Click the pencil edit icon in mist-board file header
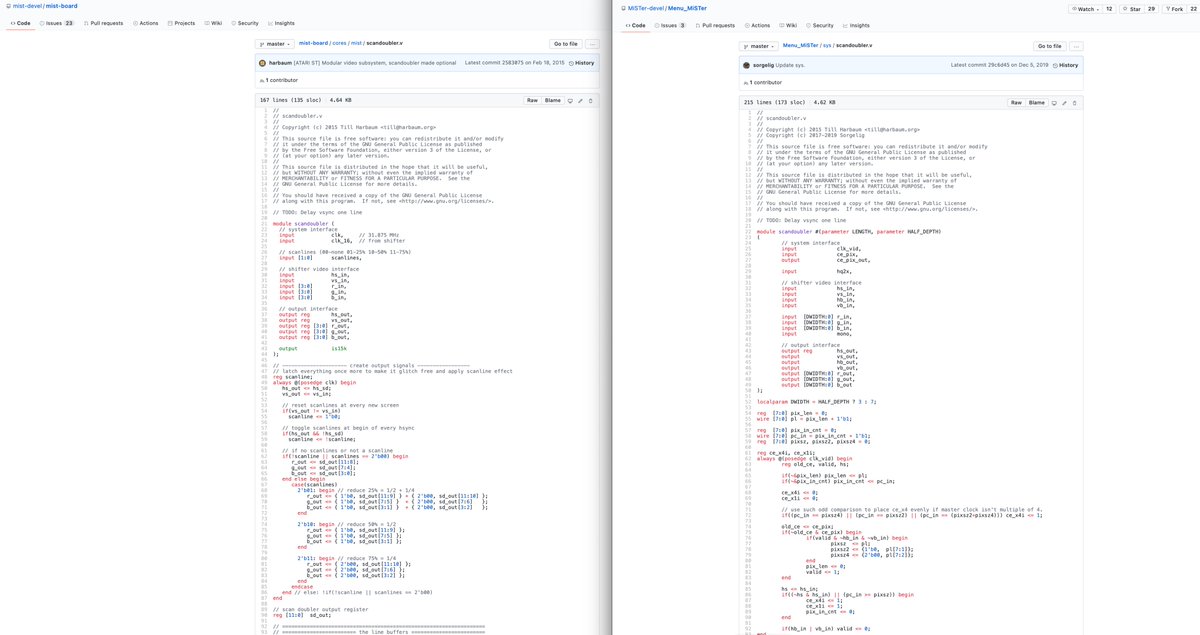This screenshot has height=635, width=1200. [x=580, y=100]
